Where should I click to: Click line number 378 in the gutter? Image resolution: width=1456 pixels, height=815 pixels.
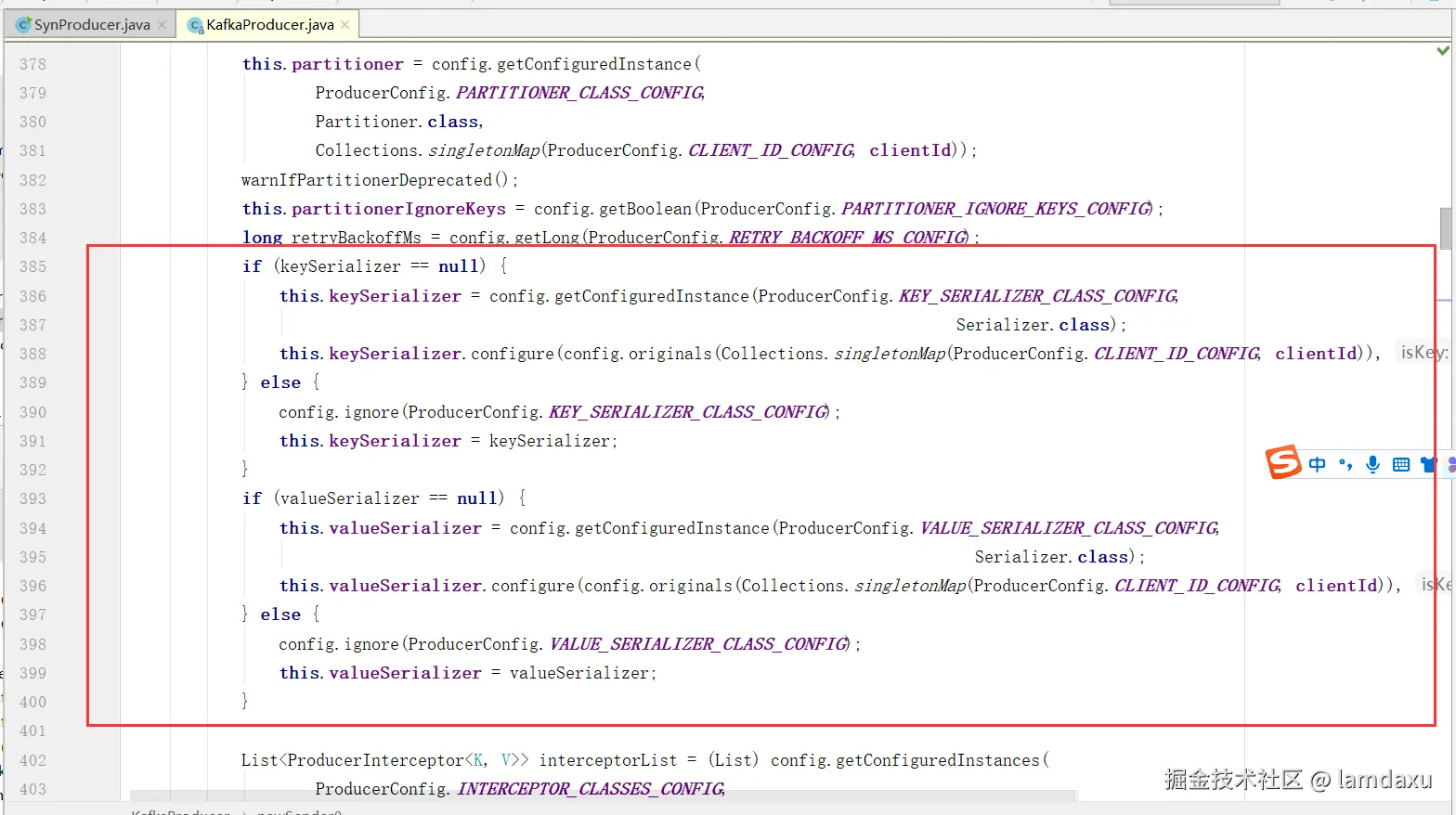[x=32, y=64]
